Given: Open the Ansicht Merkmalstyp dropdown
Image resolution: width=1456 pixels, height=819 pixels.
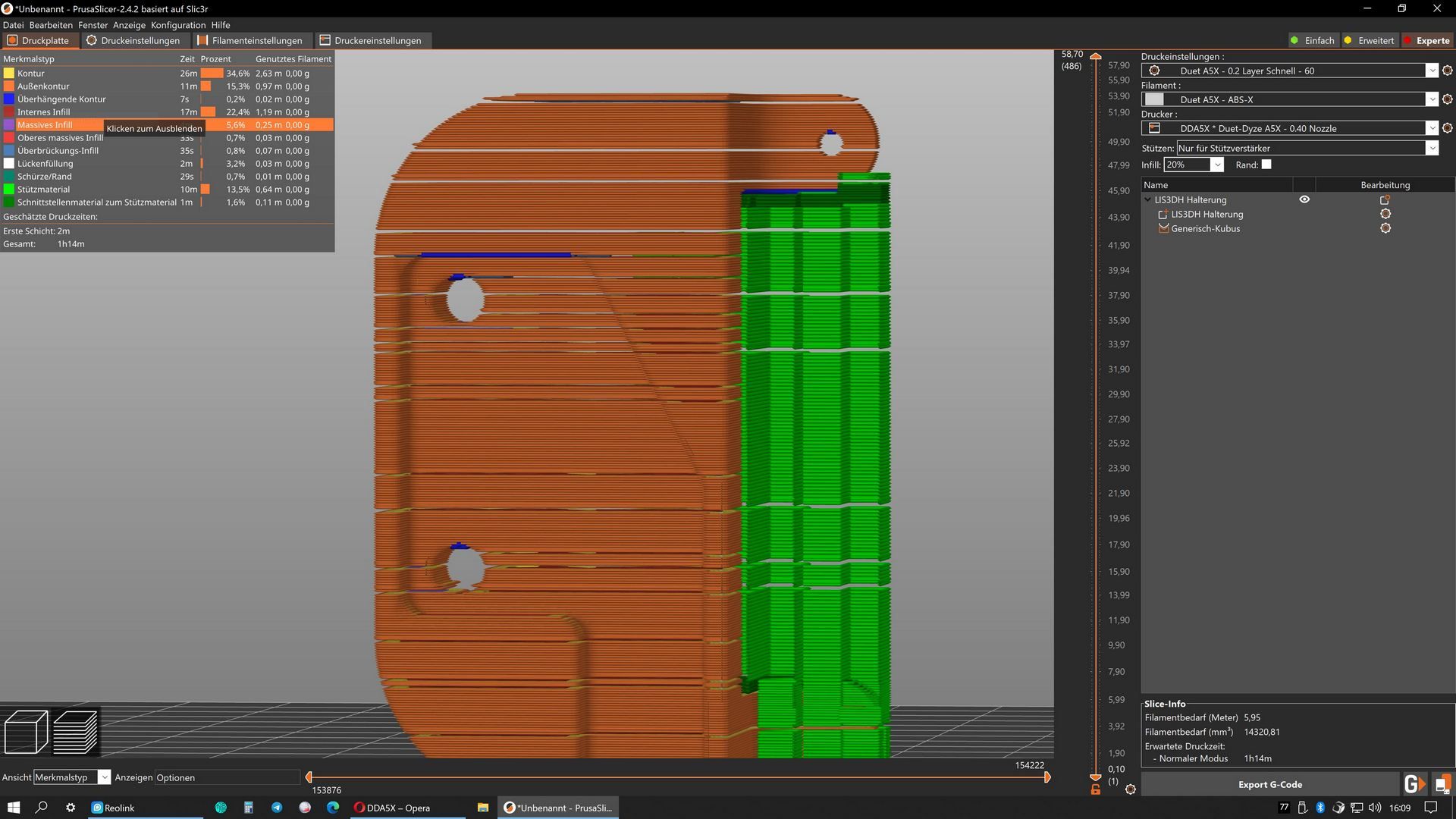Looking at the screenshot, I should 104,777.
